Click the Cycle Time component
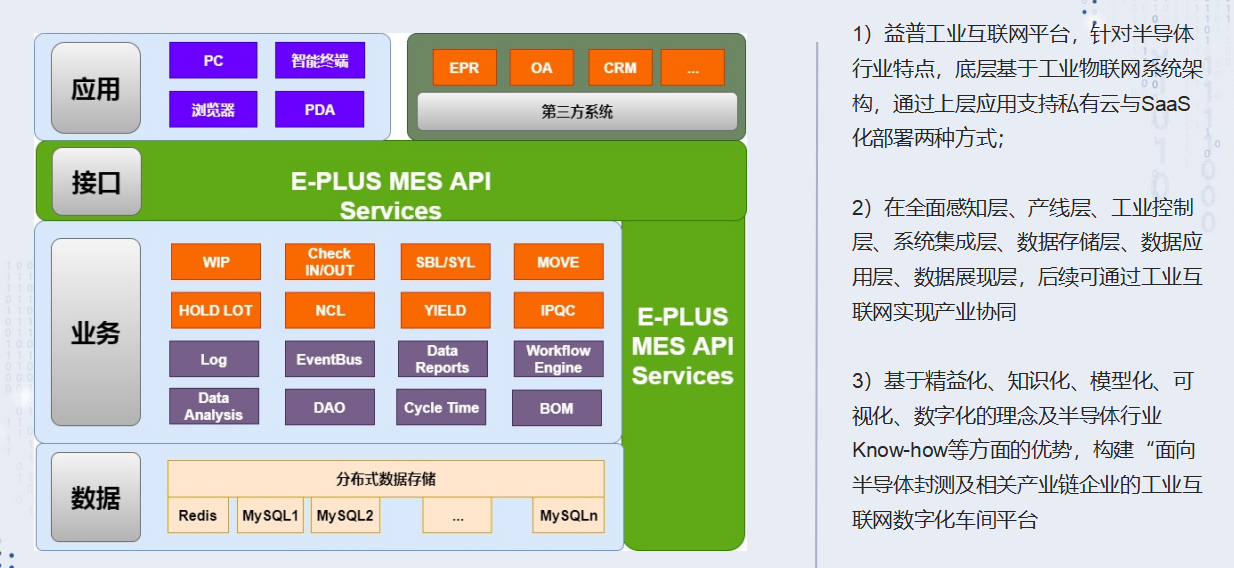Viewport: 1234px width, 568px height. 442,408
